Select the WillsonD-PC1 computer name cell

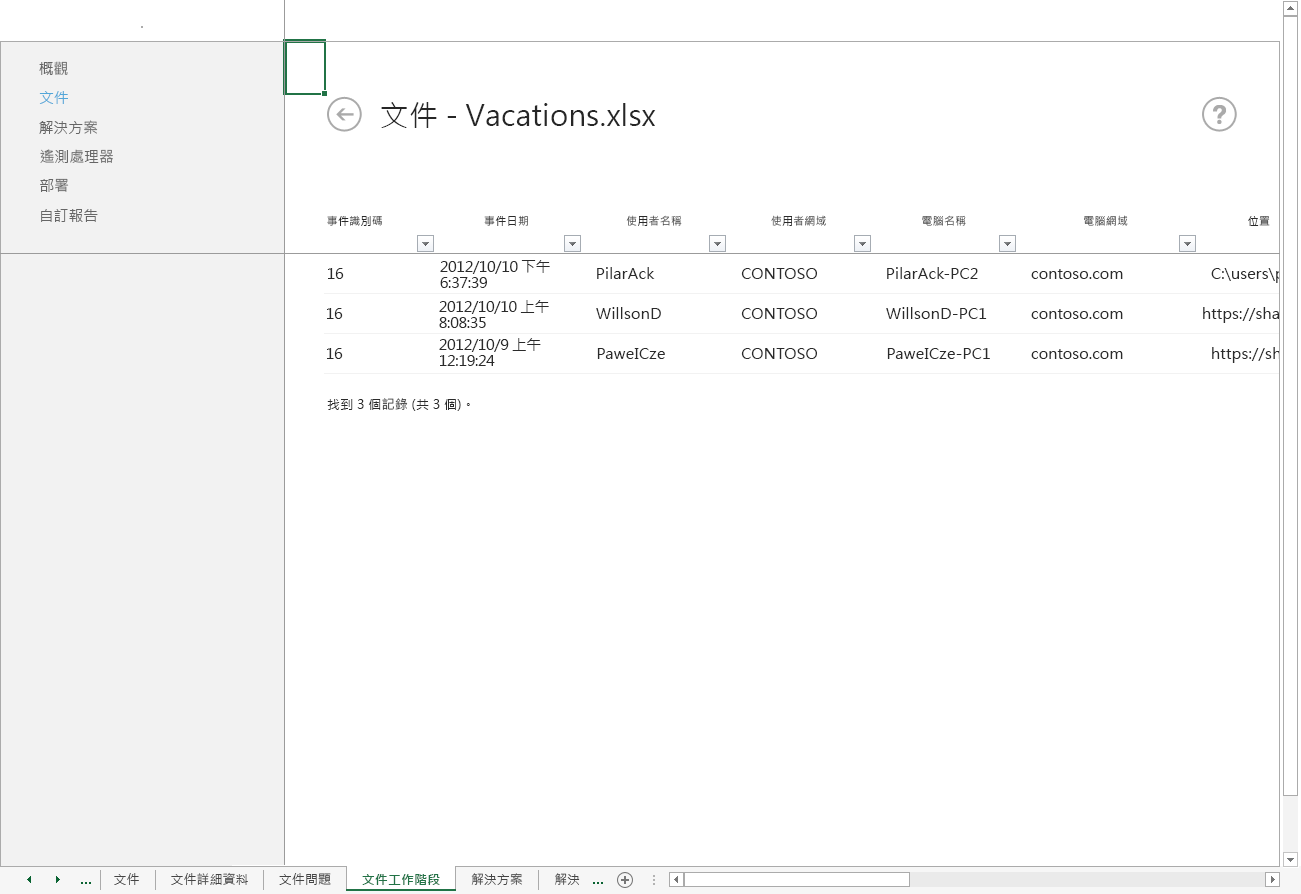click(936, 314)
